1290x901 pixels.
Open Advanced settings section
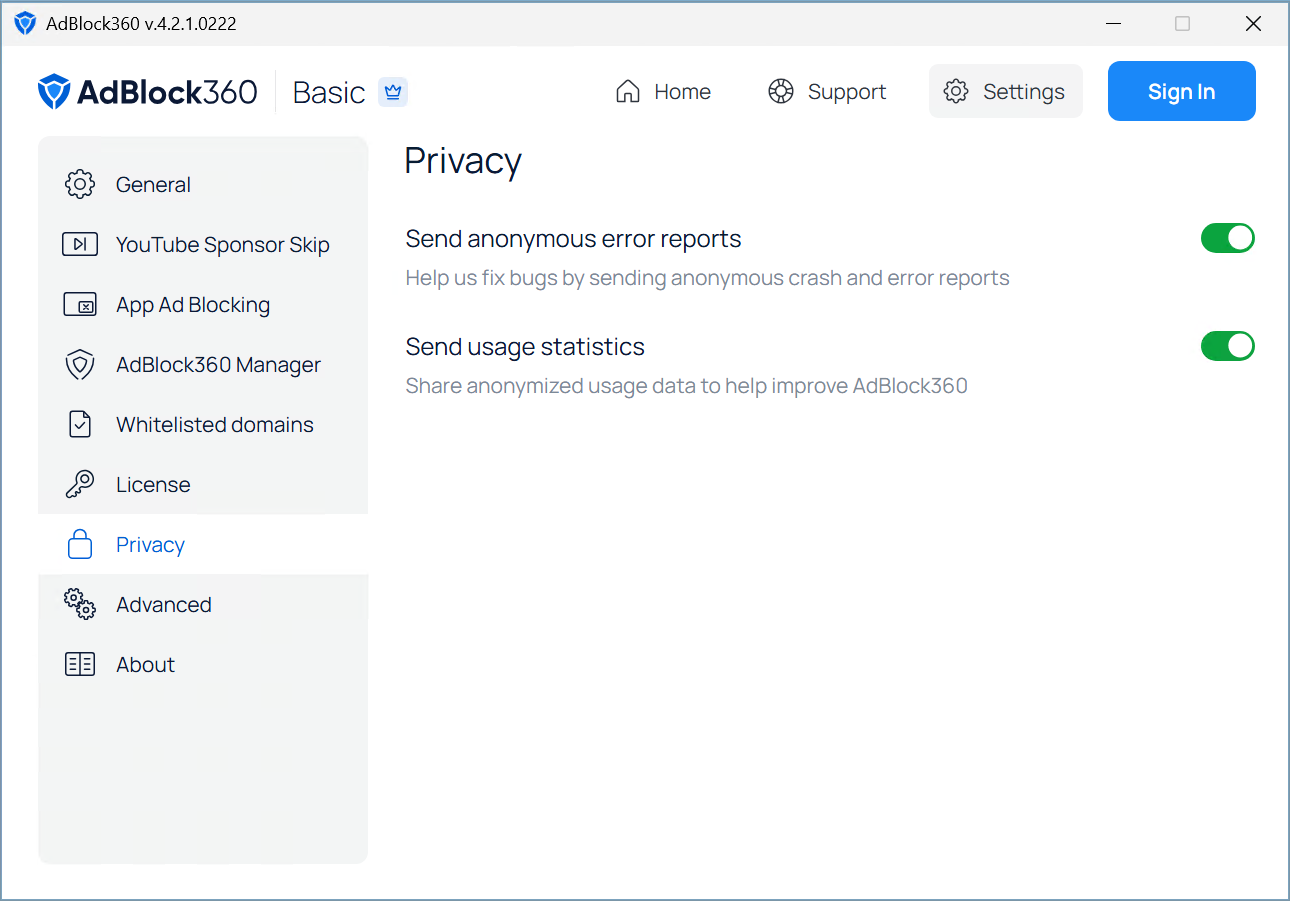(203, 604)
